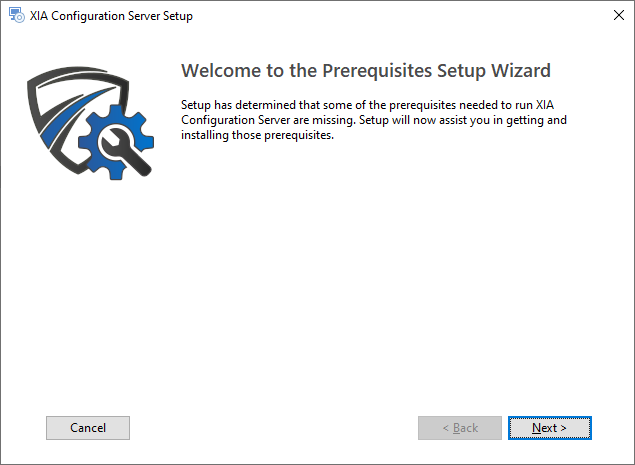Screen dimensions: 635x465
Task: Click the 'needed to run XIA' phrase
Action: (x=507, y=105)
